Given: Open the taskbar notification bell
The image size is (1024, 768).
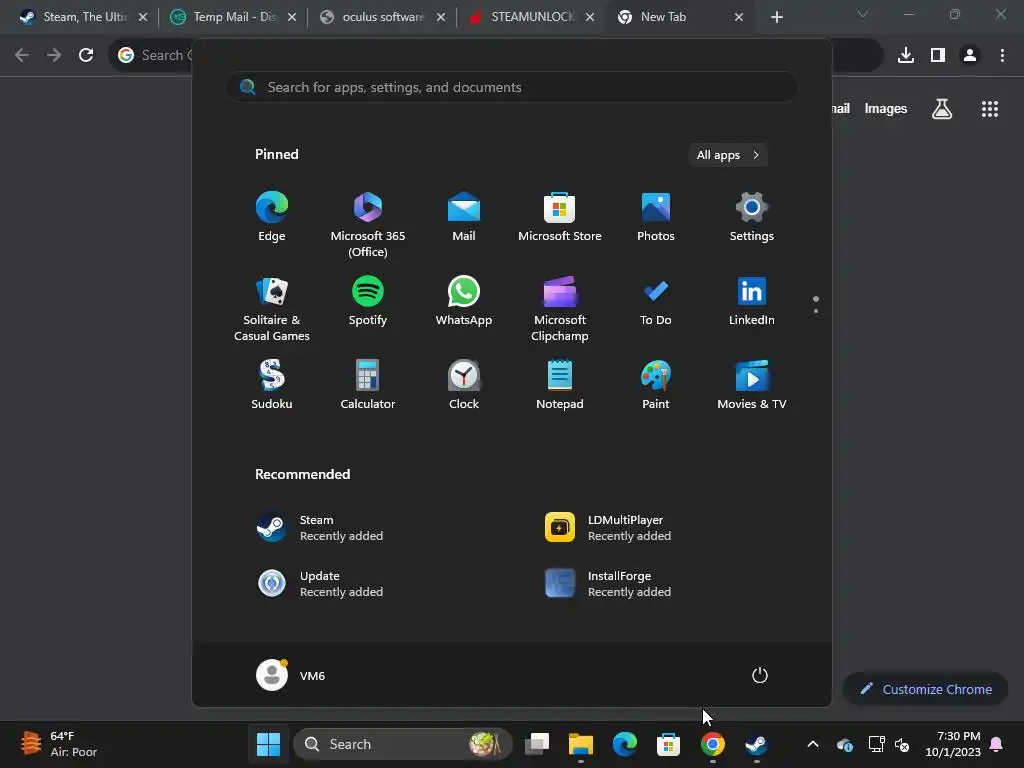Looking at the screenshot, I should tap(997, 744).
